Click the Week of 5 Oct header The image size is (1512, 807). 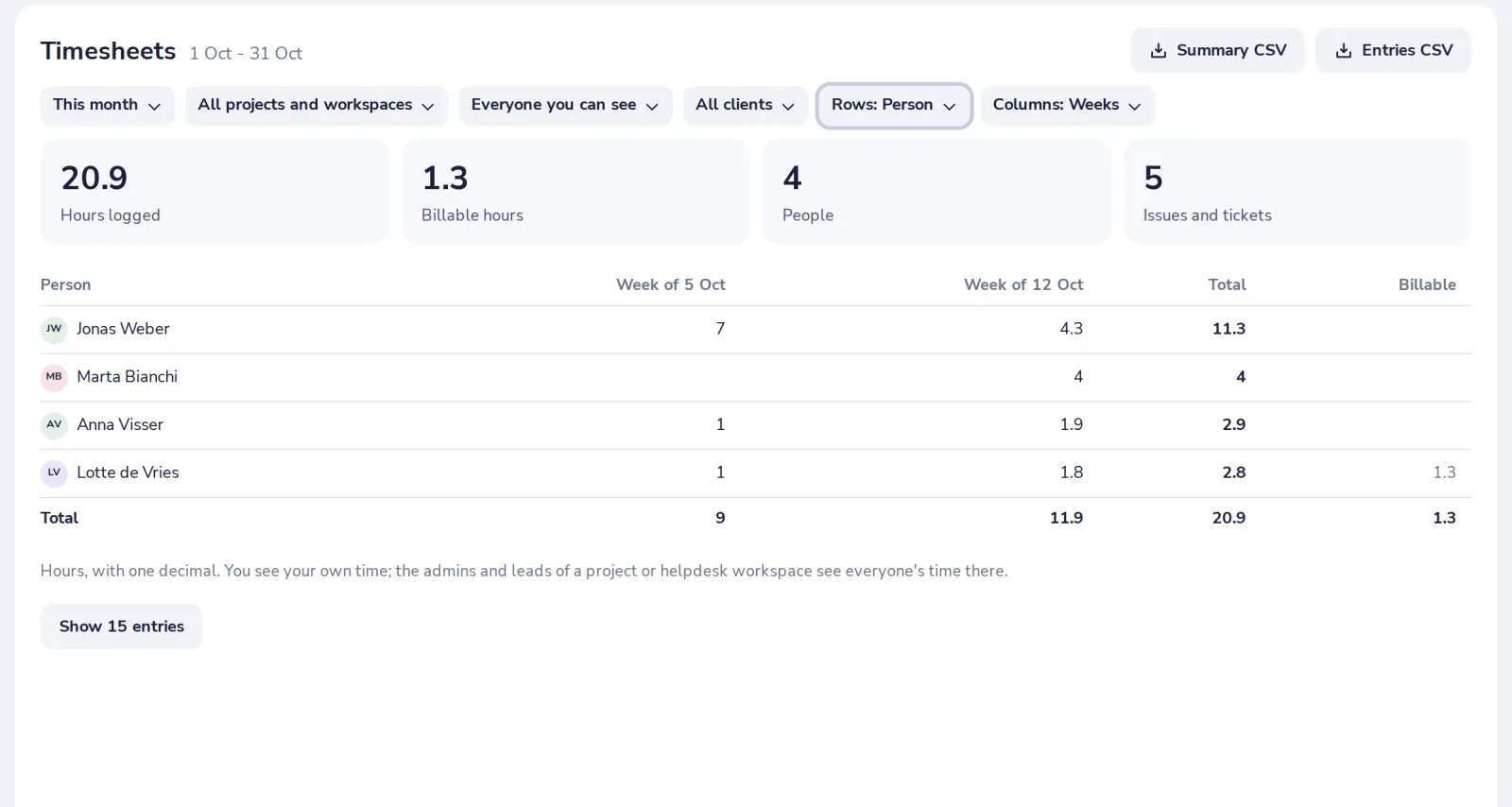tap(671, 284)
